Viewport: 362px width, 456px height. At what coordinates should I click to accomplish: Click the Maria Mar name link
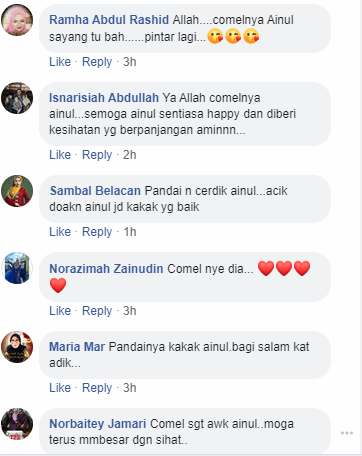[x=77, y=347]
